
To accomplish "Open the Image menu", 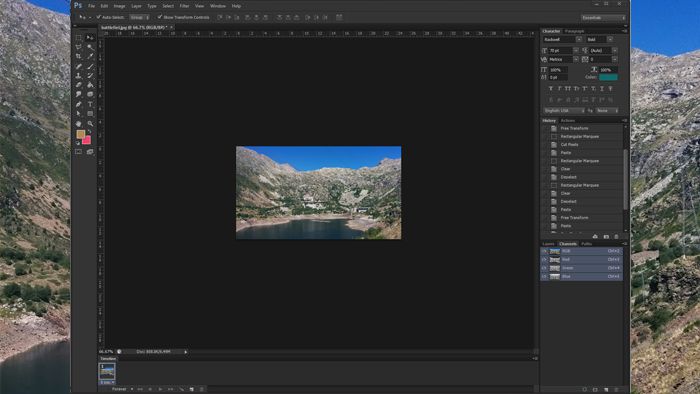I will [119, 6].
